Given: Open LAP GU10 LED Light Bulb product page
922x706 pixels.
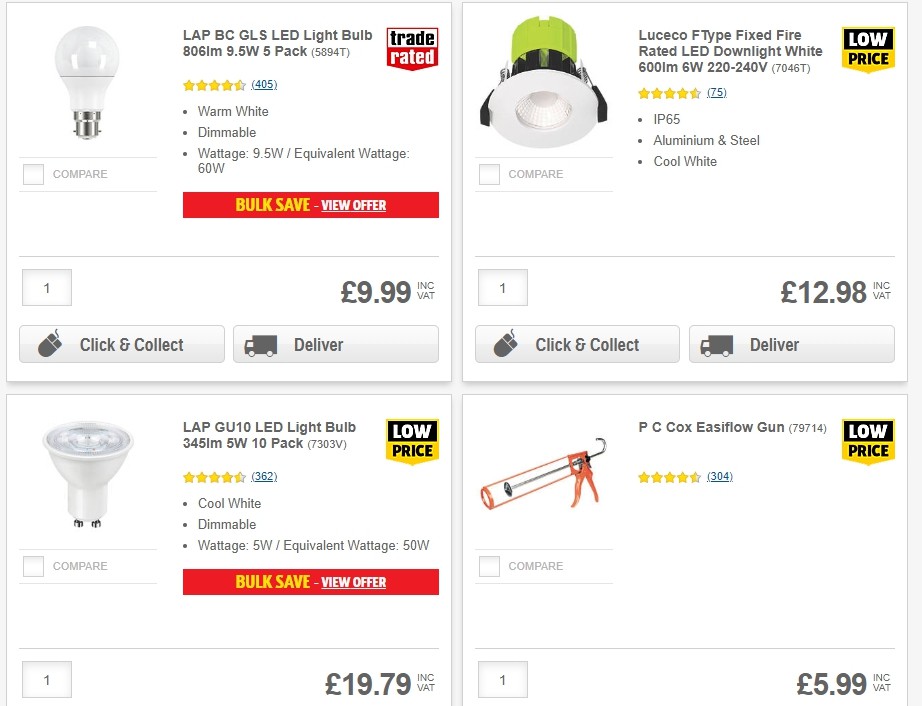Looking at the screenshot, I should coord(267,435).
